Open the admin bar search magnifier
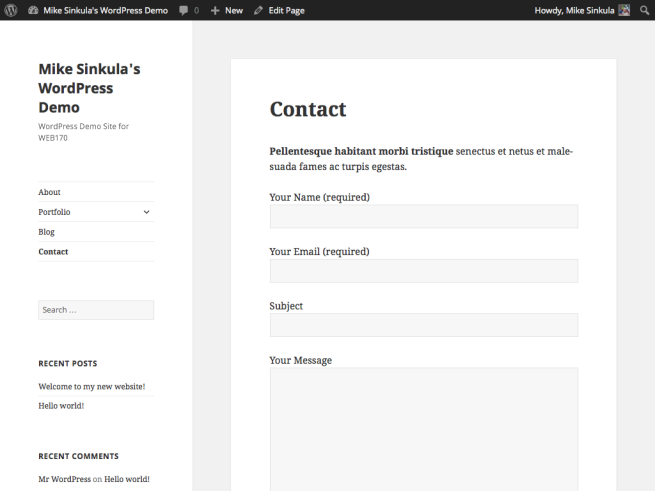 [645, 10]
